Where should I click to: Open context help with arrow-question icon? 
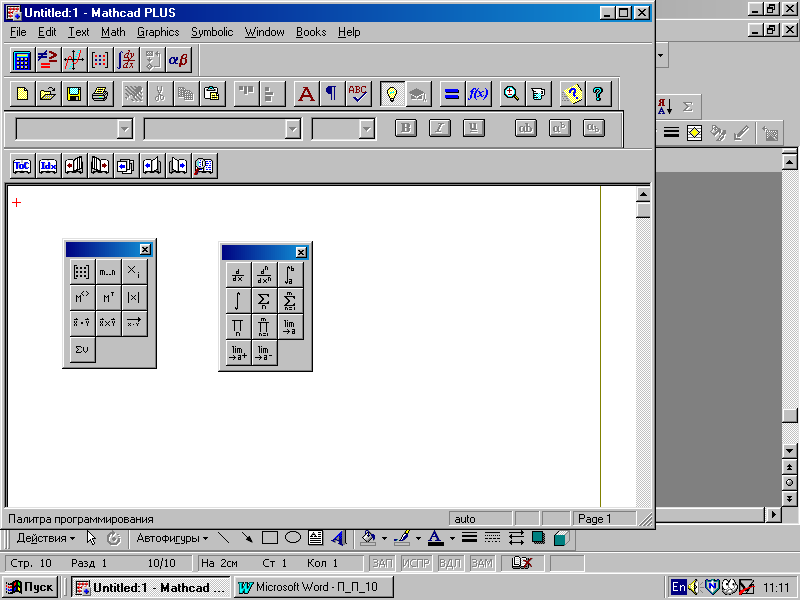(572, 94)
